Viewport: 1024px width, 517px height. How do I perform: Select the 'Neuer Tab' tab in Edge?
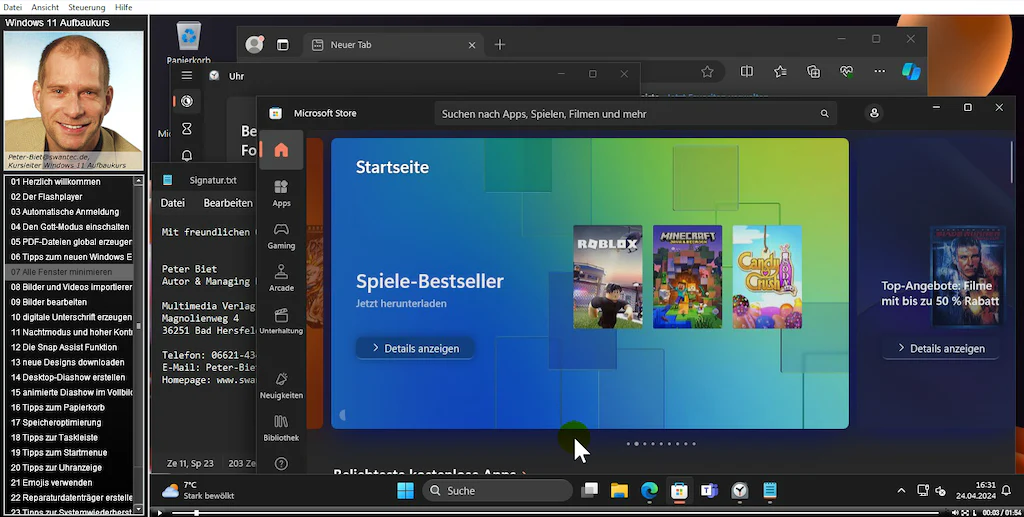click(392, 44)
